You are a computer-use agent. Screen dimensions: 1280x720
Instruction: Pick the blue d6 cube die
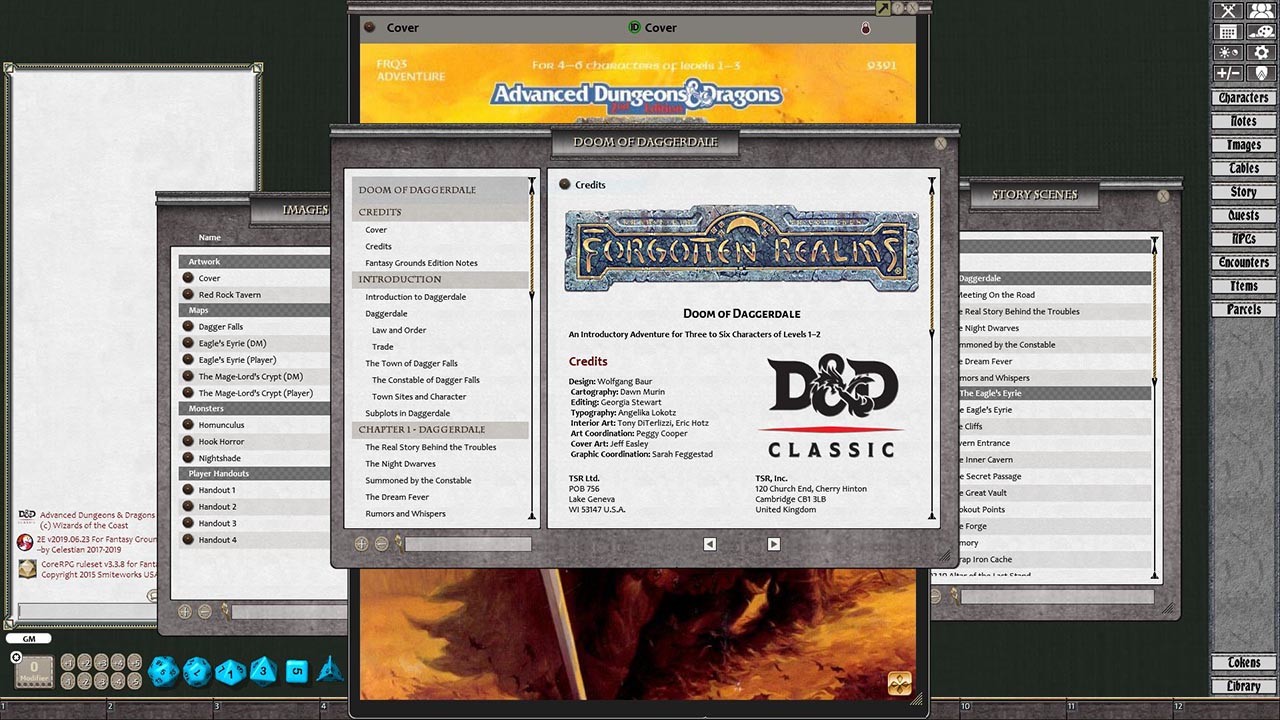(x=297, y=671)
